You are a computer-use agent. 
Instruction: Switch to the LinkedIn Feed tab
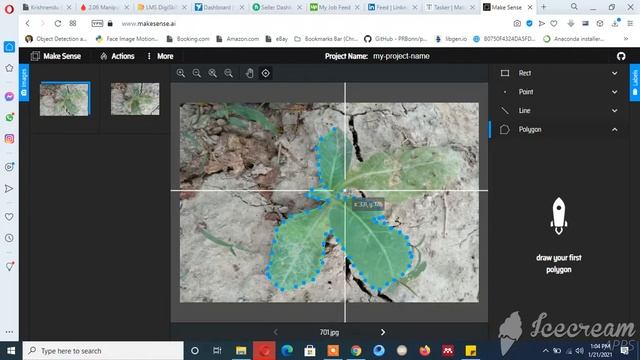point(392,7)
